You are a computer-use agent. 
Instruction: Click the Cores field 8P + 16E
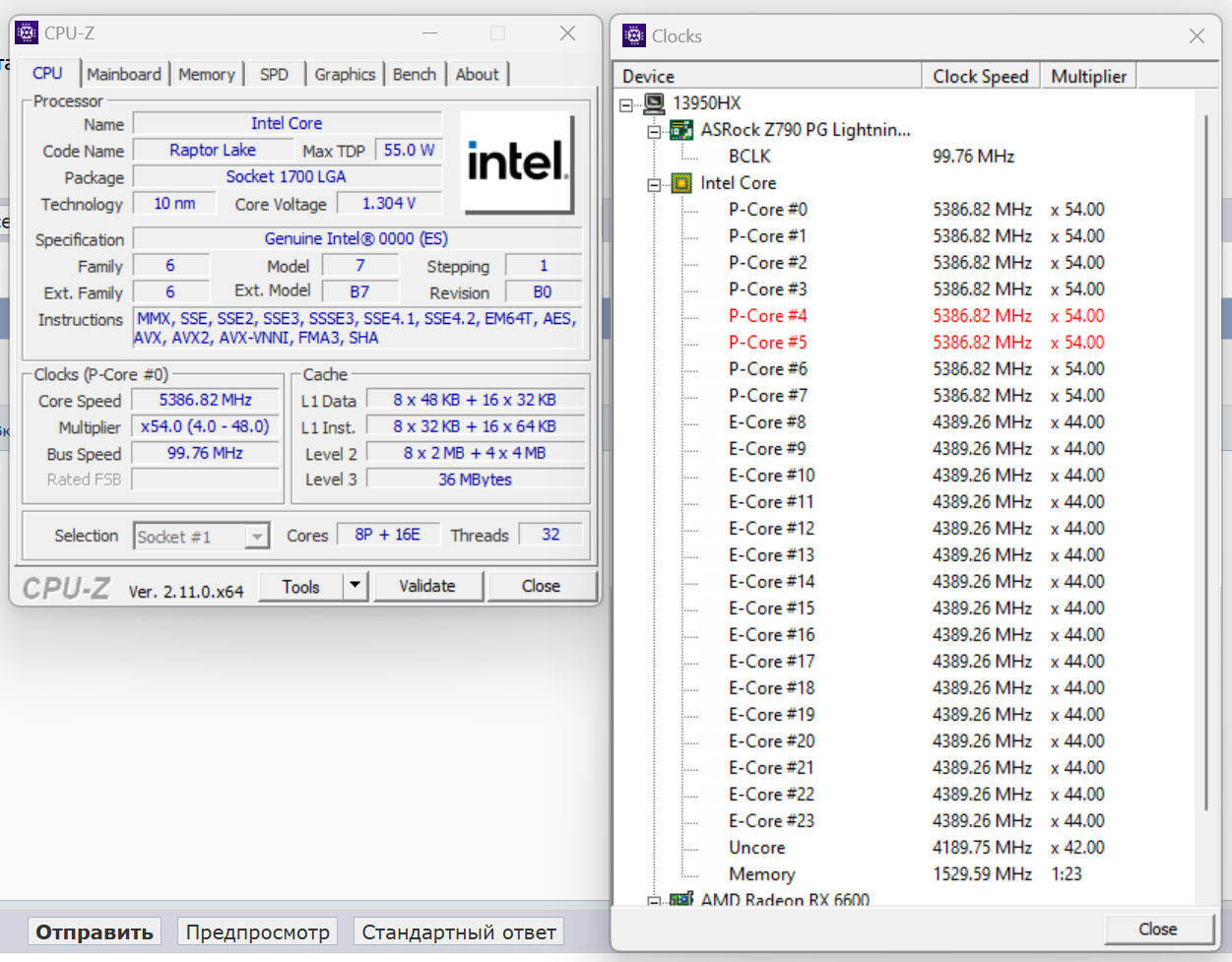[x=387, y=535]
